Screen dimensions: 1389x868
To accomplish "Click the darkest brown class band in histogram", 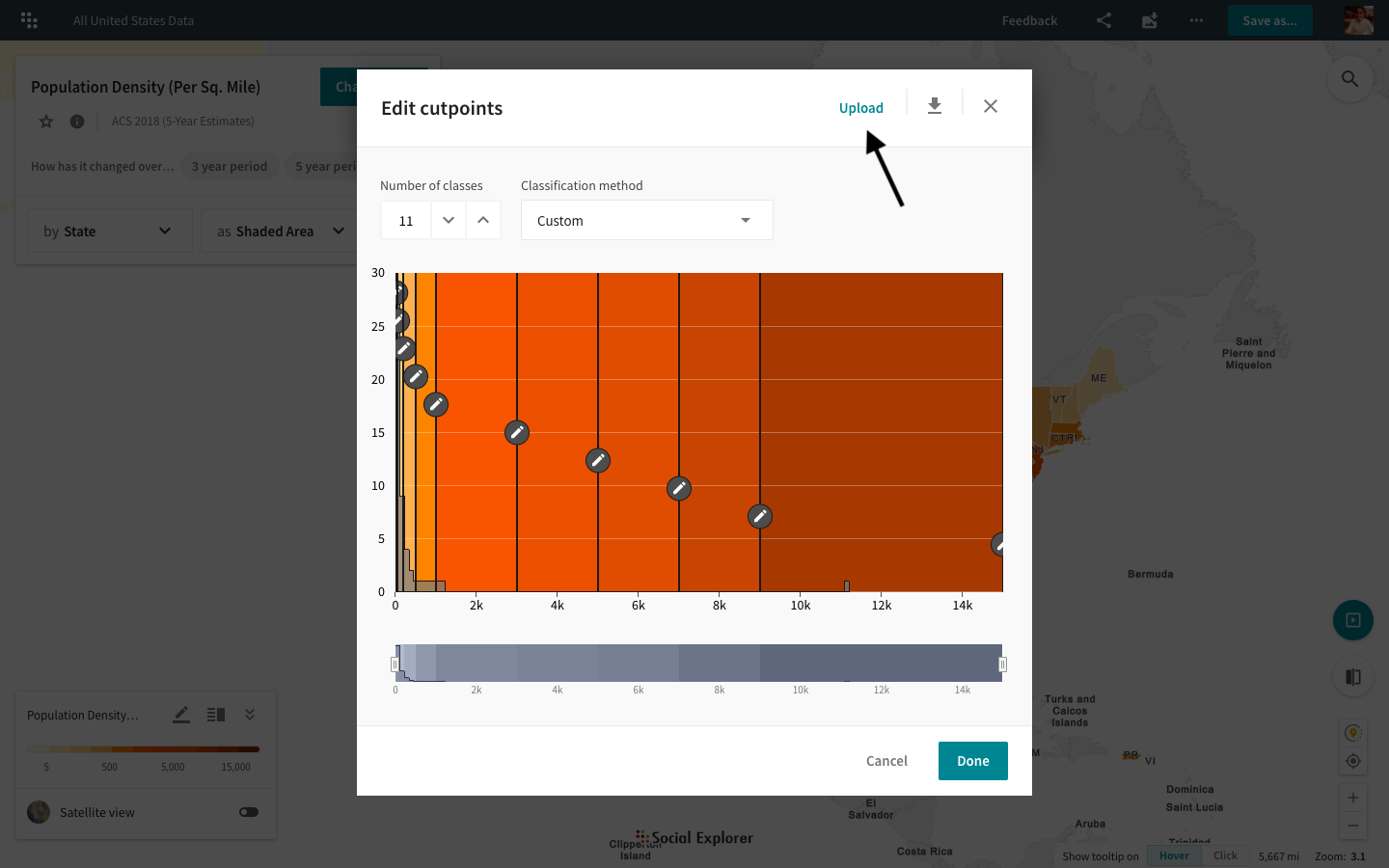I will click(881, 432).
